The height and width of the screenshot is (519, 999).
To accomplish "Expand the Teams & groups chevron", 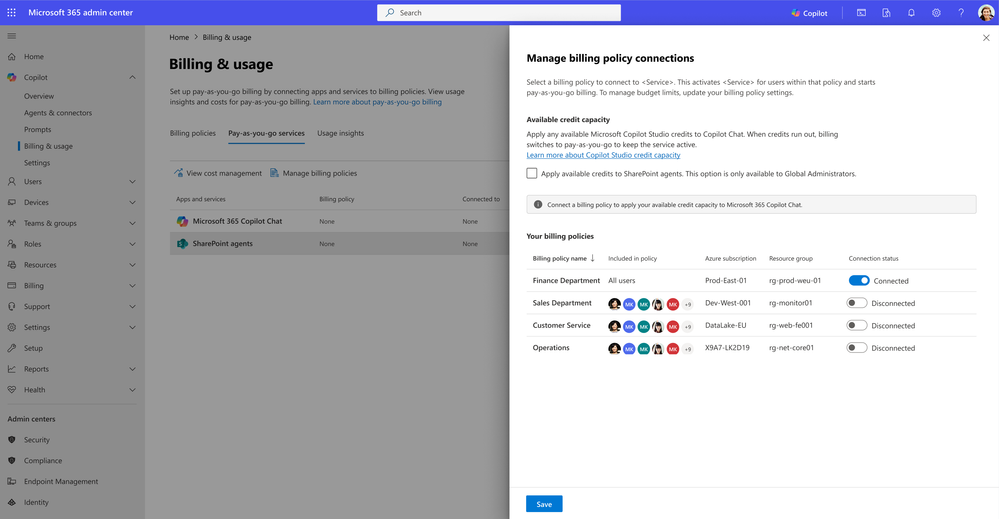I will [133, 224].
